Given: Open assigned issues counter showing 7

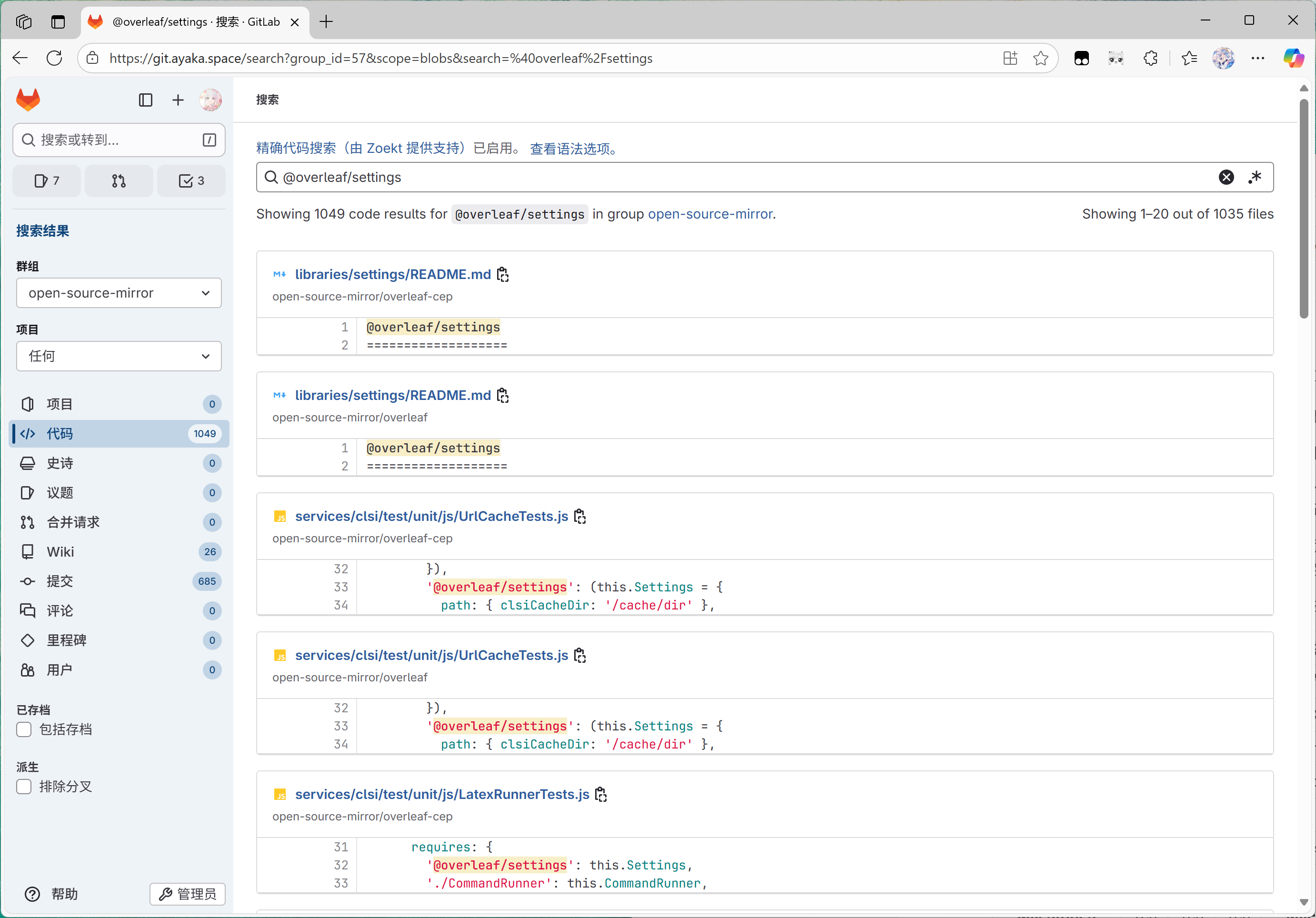Looking at the screenshot, I should click(x=47, y=181).
